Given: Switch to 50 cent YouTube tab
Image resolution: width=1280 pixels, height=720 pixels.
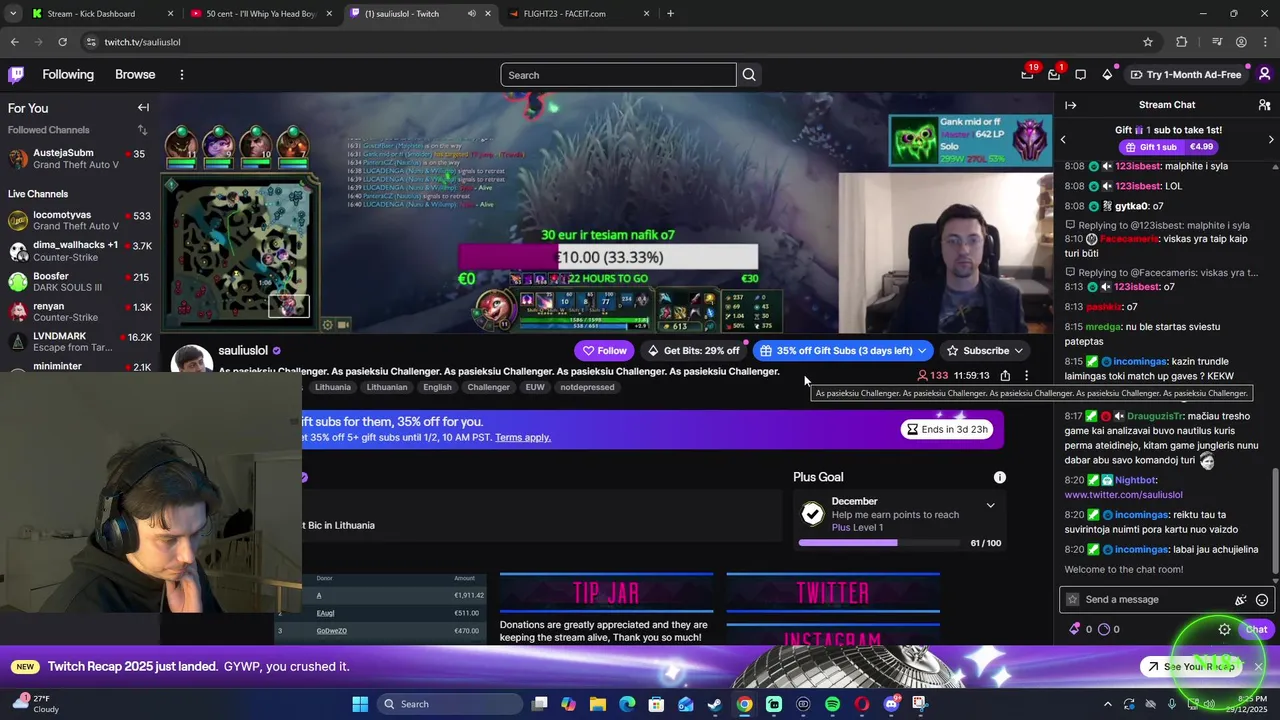Looking at the screenshot, I should point(262,14).
